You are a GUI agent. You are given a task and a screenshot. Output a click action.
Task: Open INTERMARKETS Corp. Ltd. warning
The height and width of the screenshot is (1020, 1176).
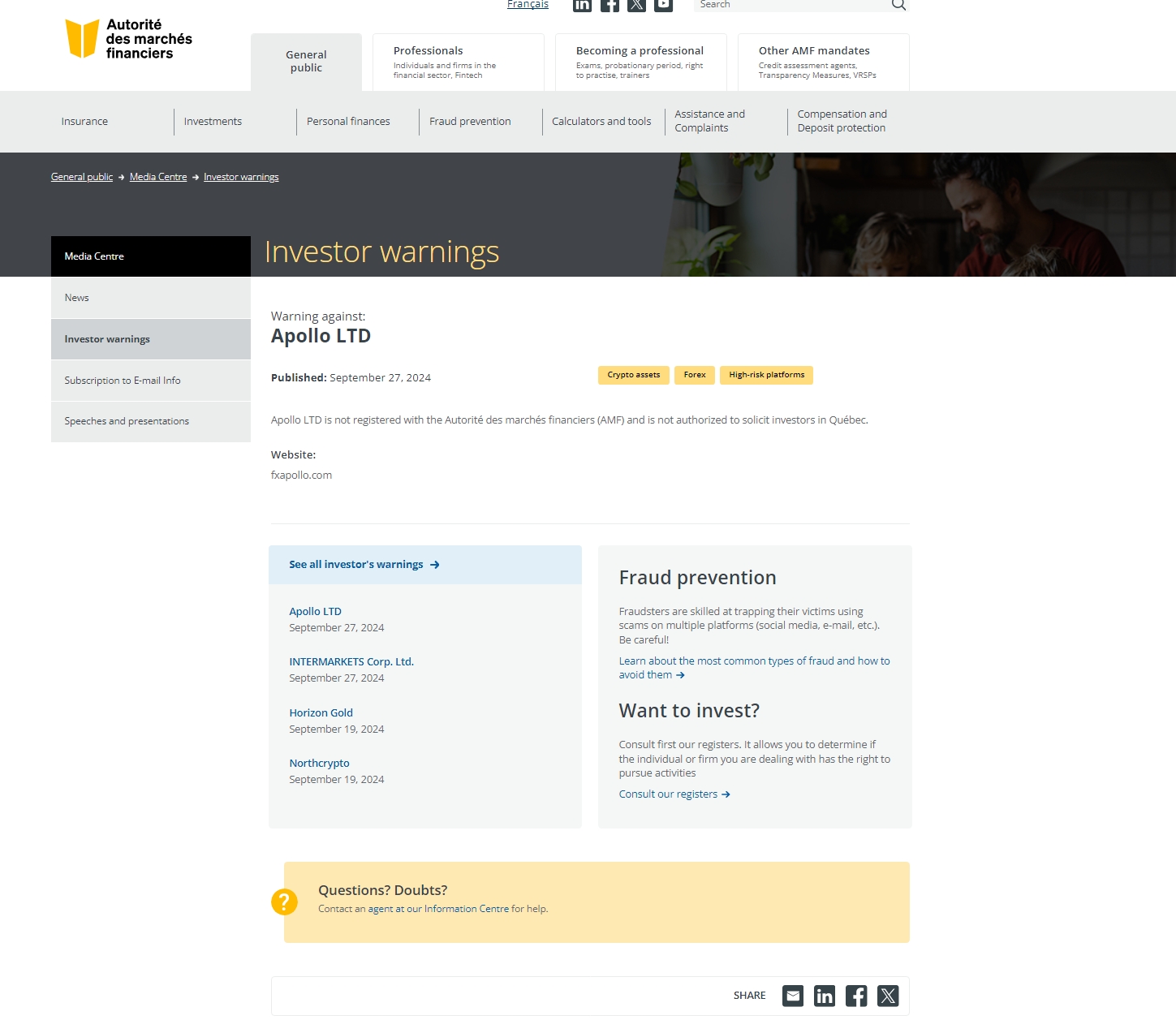[x=351, y=662]
